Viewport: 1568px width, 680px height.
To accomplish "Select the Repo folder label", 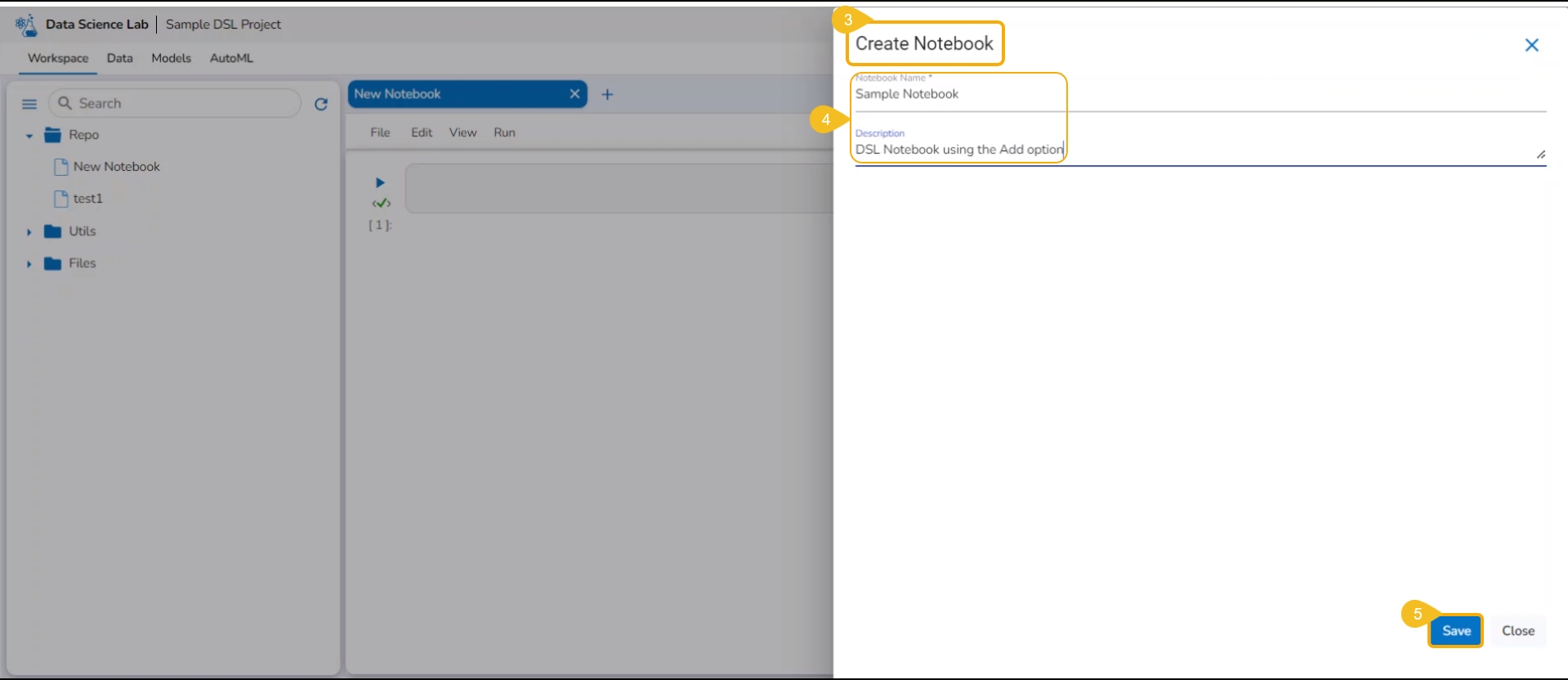I will pos(84,135).
